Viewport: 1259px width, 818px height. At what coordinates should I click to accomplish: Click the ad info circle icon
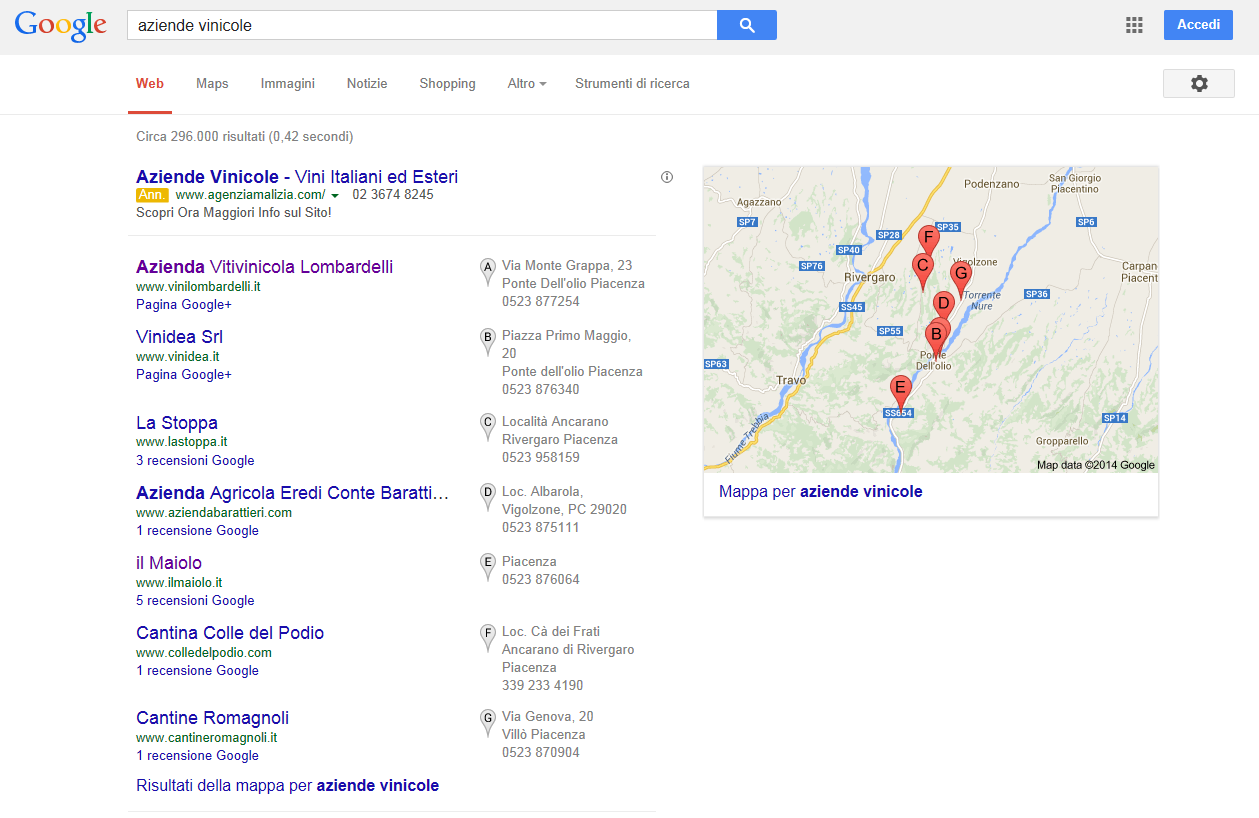667,177
